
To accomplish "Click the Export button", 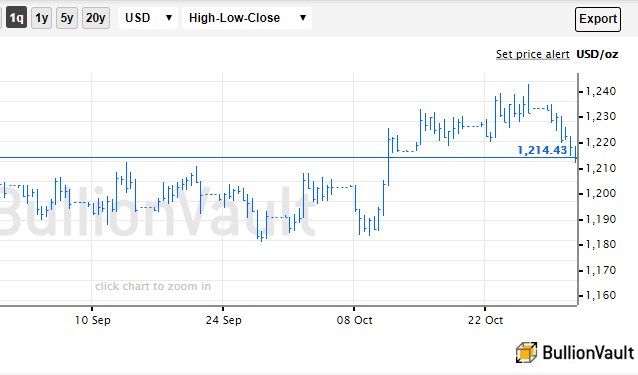I will click(598, 19).
